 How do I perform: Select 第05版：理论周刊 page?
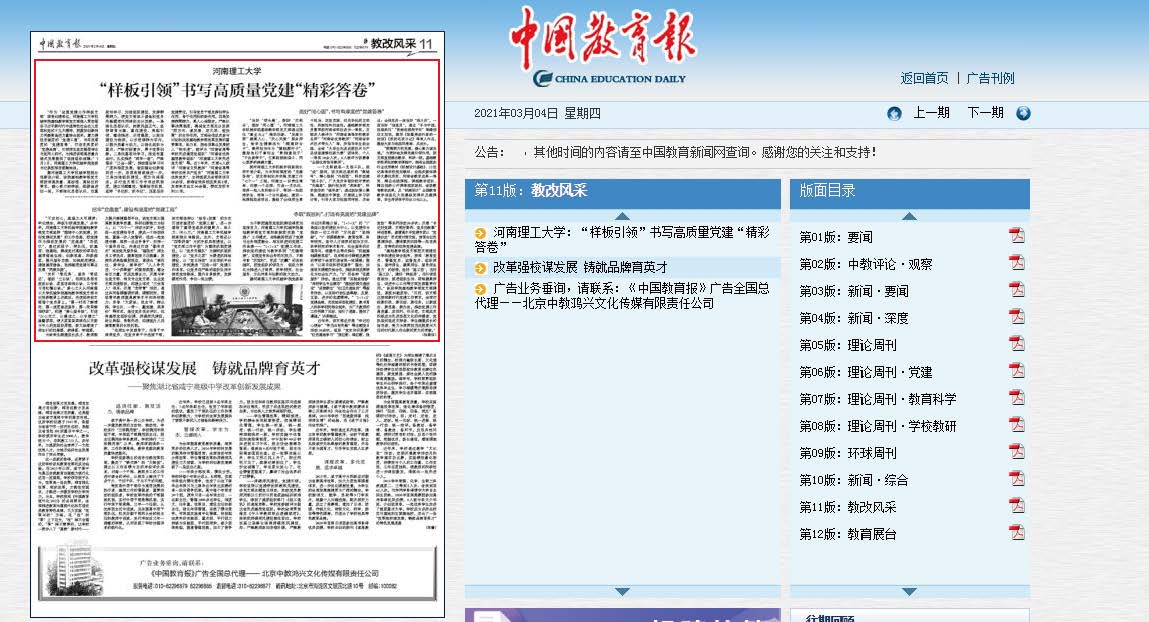848,345
